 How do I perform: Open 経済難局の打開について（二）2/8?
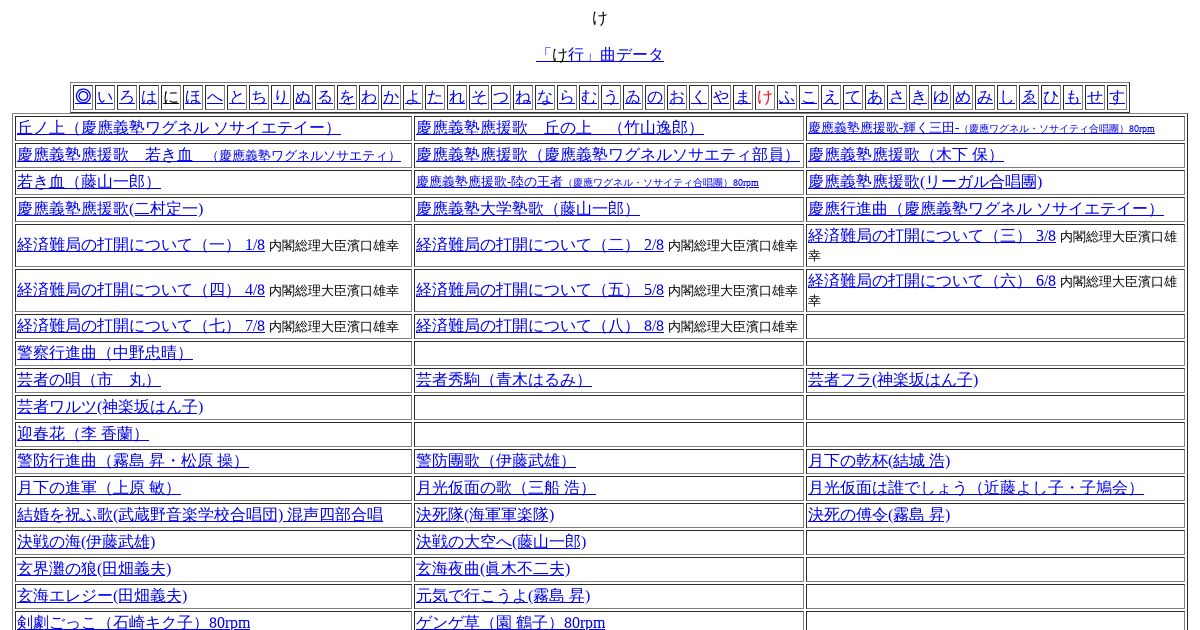540,245
